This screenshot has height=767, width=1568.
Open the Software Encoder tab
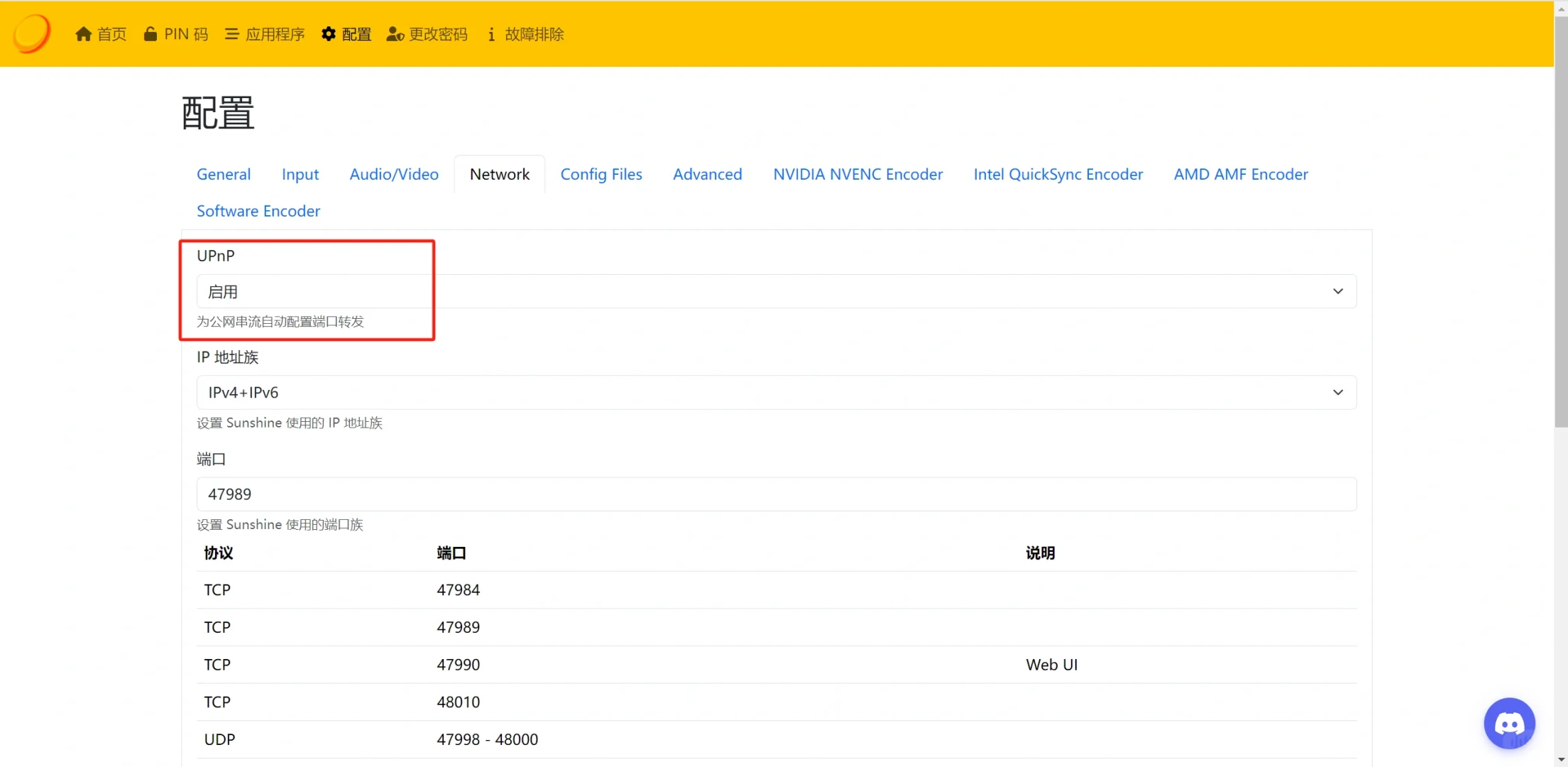point(258,211)
